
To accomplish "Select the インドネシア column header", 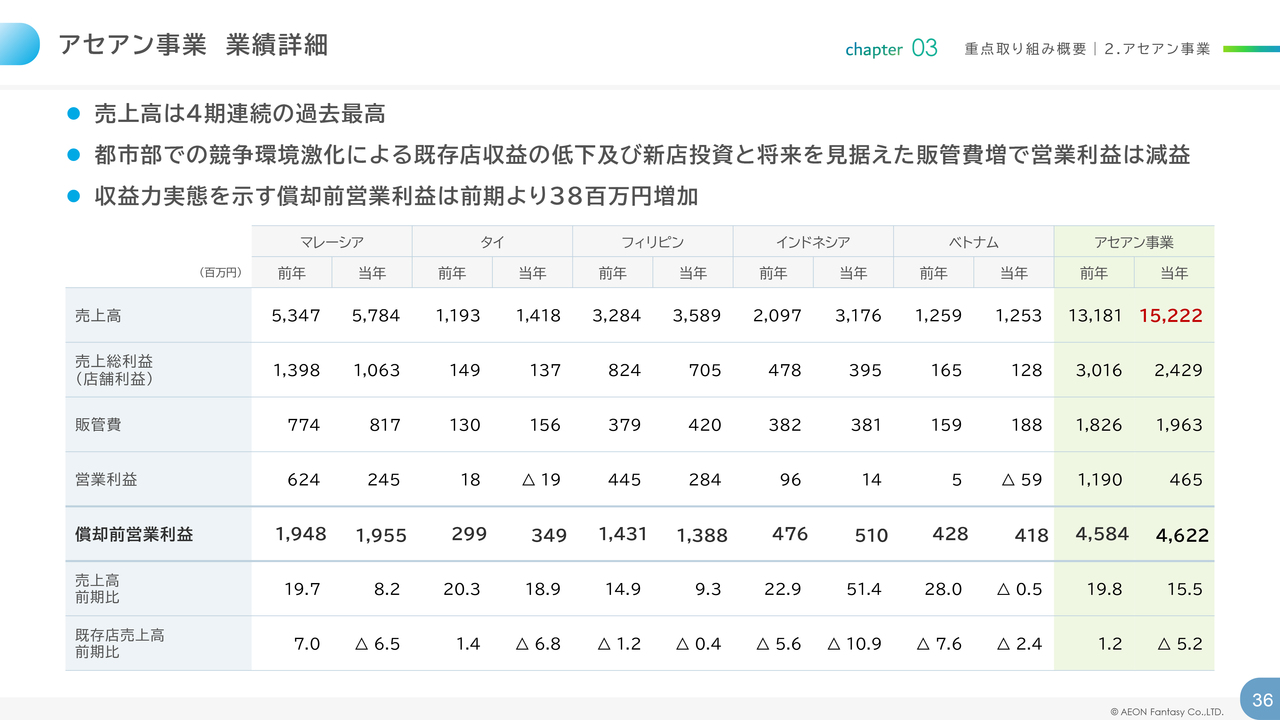I will point(812,242).
